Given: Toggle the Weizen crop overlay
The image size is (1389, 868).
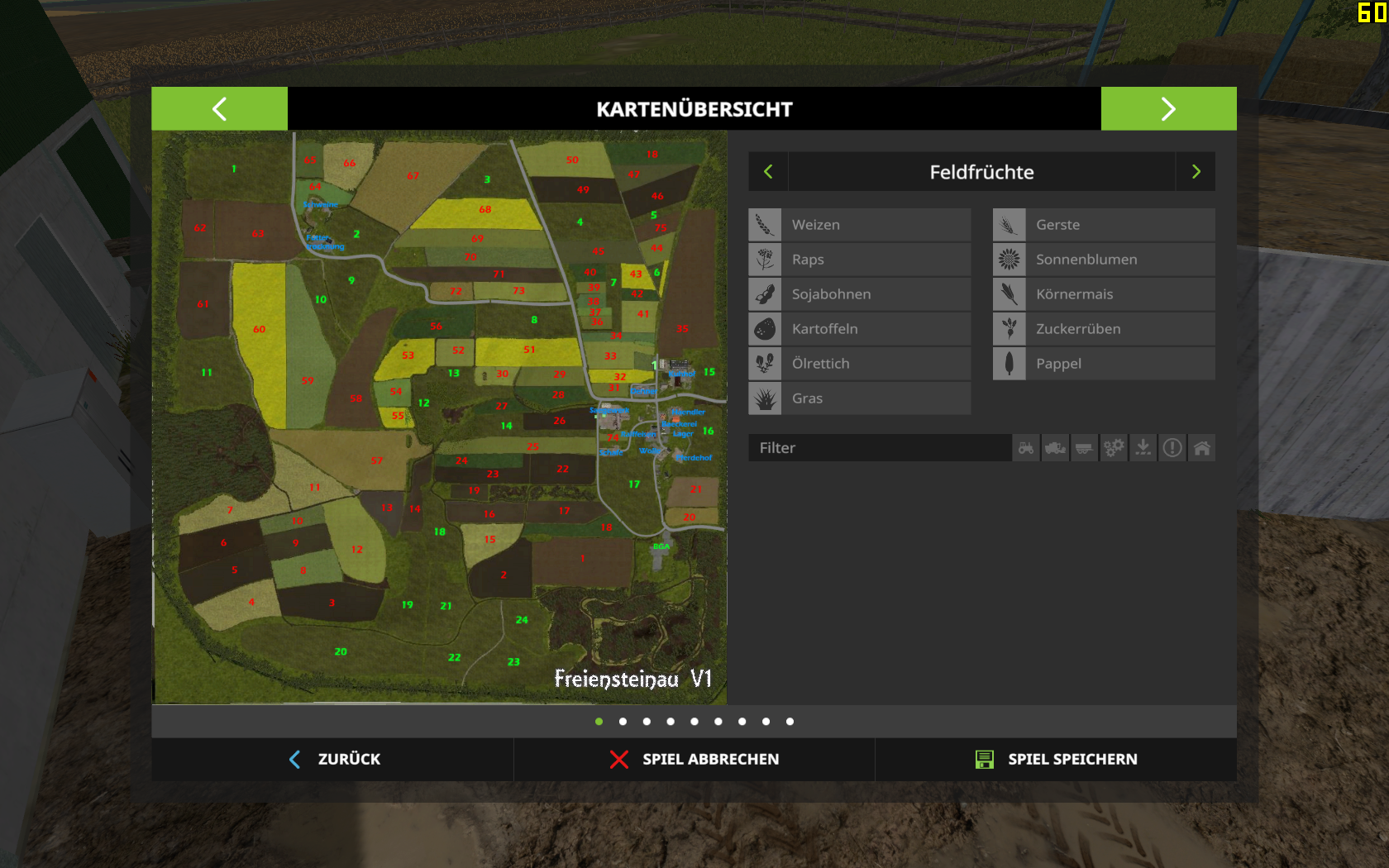Looking at the screenshot, I should click(860, 225).
